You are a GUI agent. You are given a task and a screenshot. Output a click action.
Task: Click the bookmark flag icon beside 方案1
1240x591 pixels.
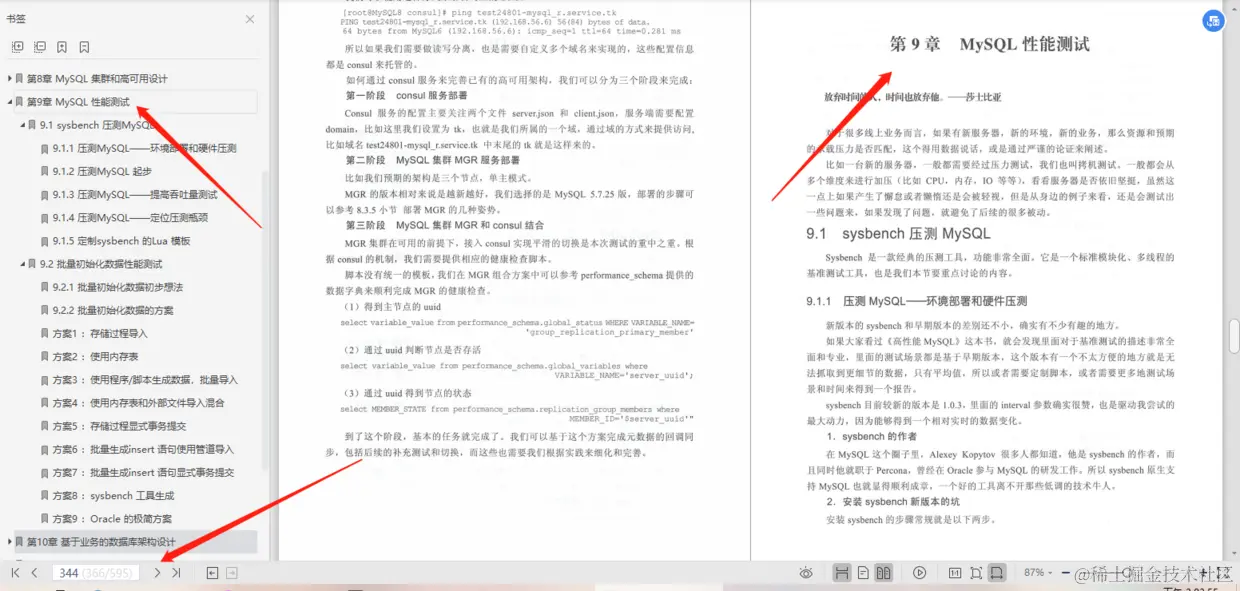pos(45,333)
